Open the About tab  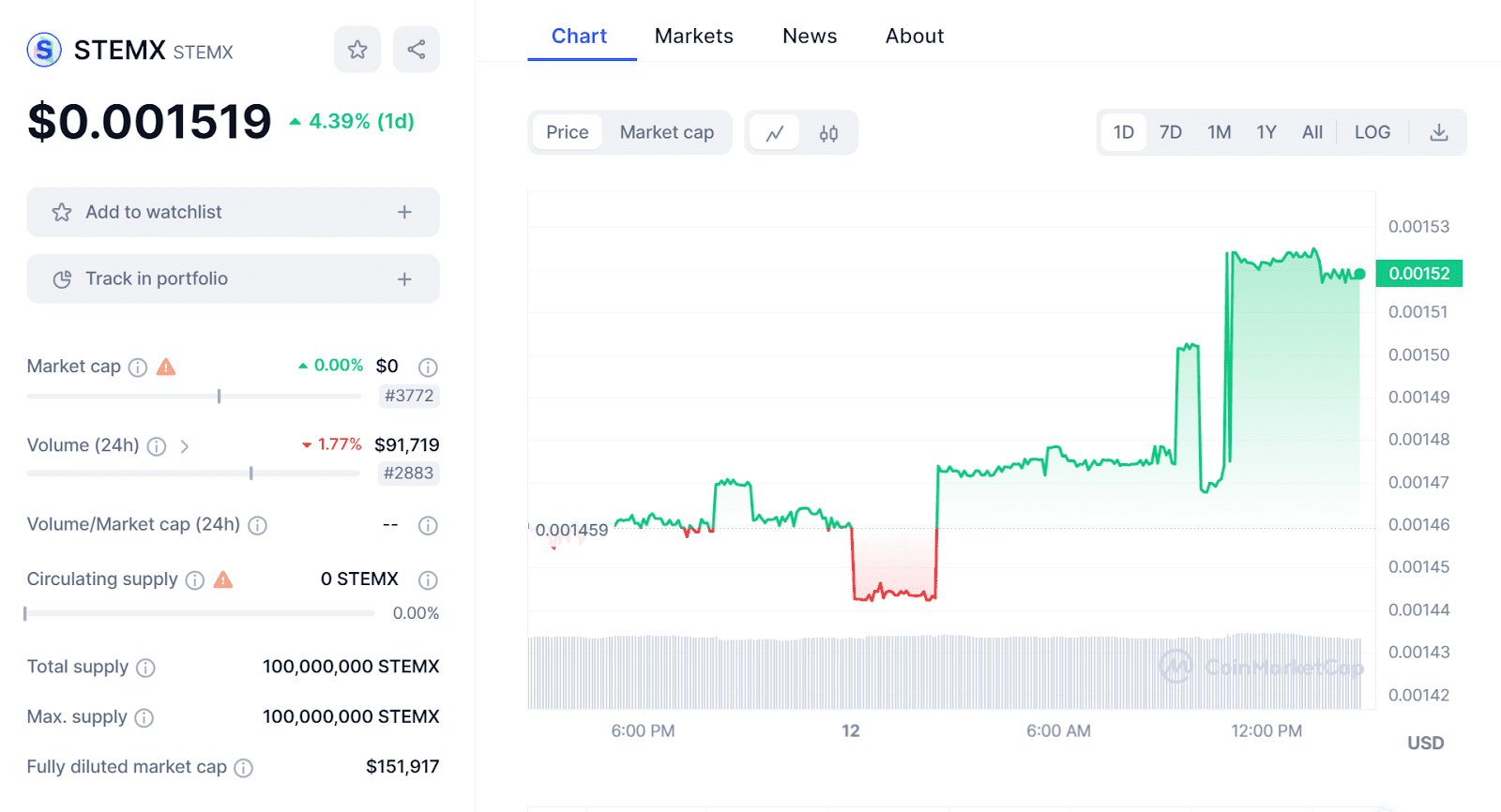click(915, 37)
